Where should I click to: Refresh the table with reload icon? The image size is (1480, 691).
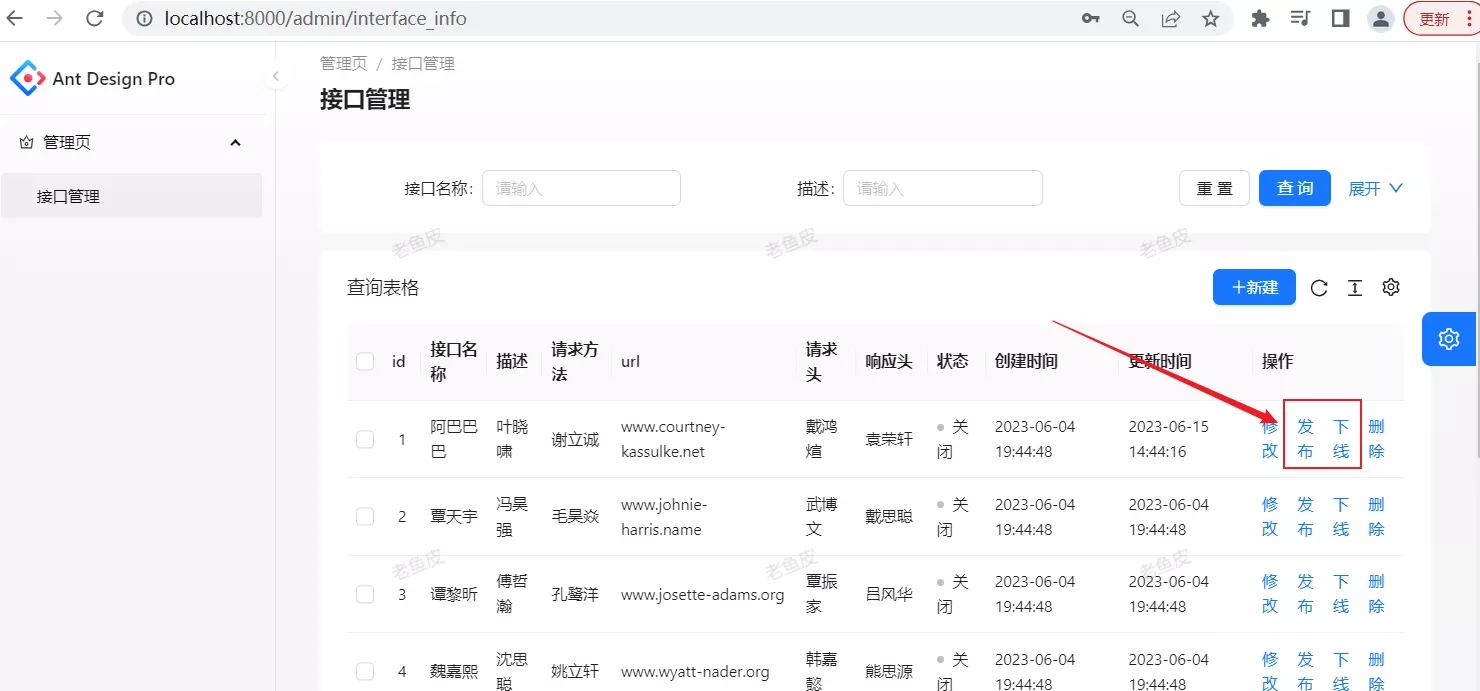click(x=1319, y=288)
